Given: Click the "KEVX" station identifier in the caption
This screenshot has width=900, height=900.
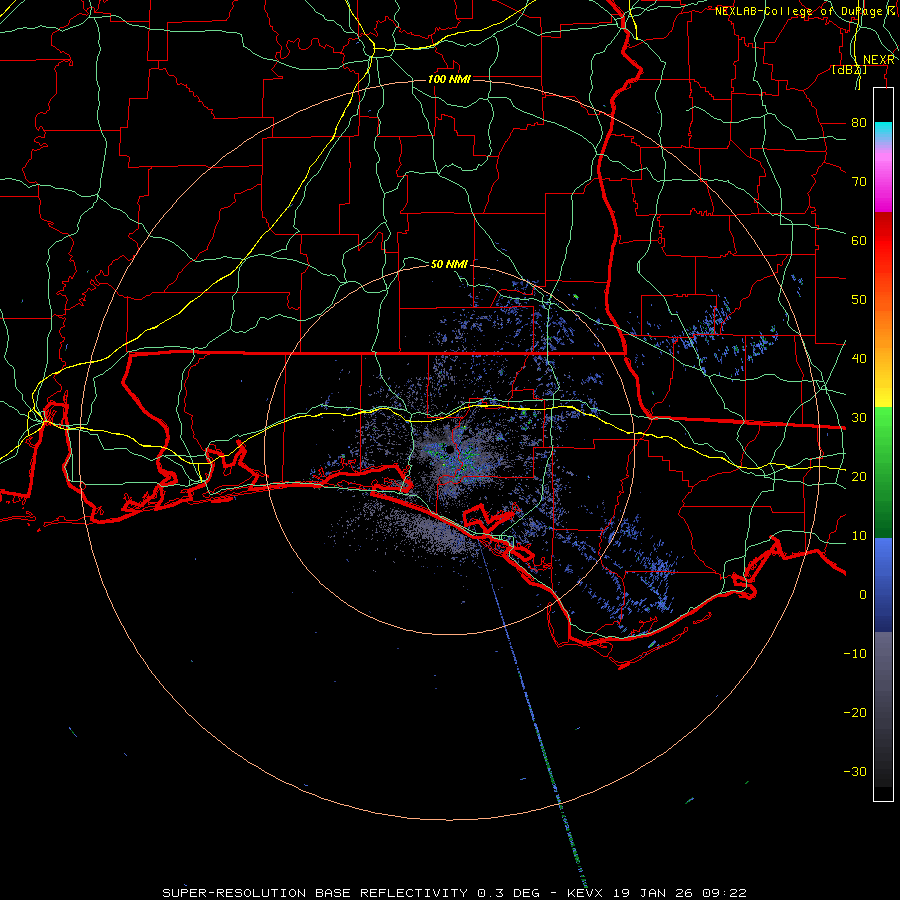Looking at the screenshot, I should coord(584,893).
